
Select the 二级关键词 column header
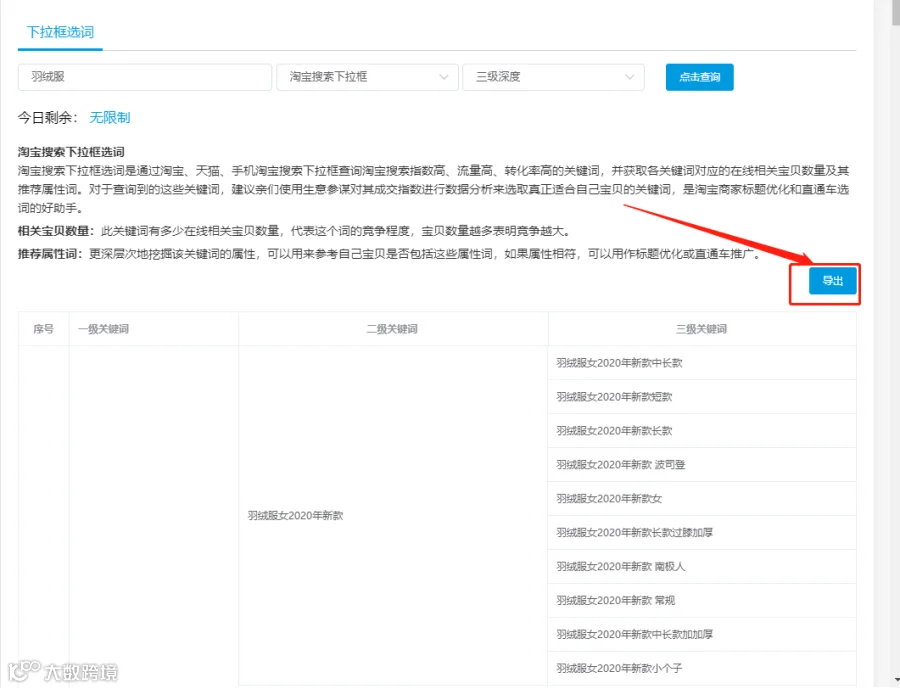393,329
